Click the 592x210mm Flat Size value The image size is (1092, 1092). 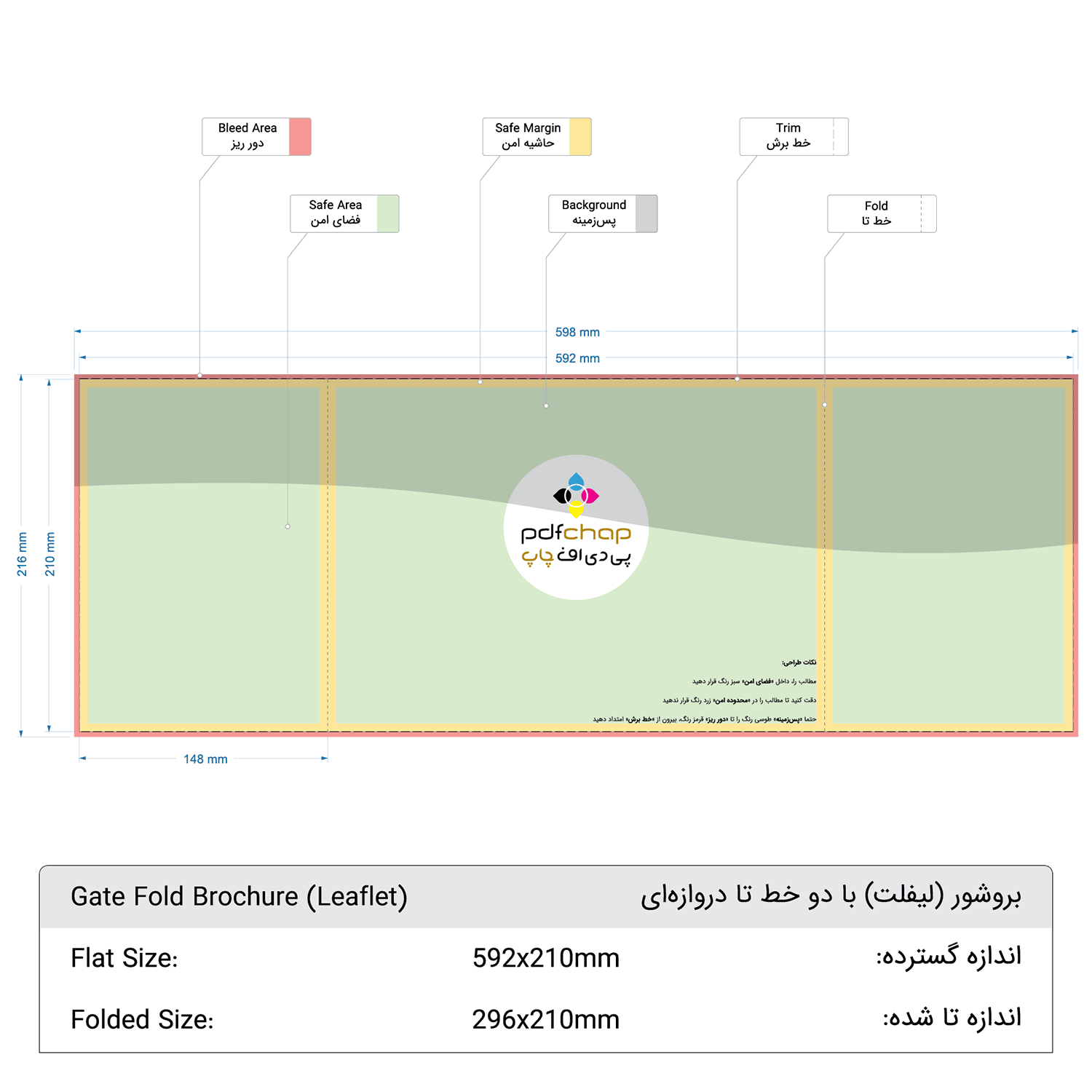pyautogui.click(x=546, y=958)
